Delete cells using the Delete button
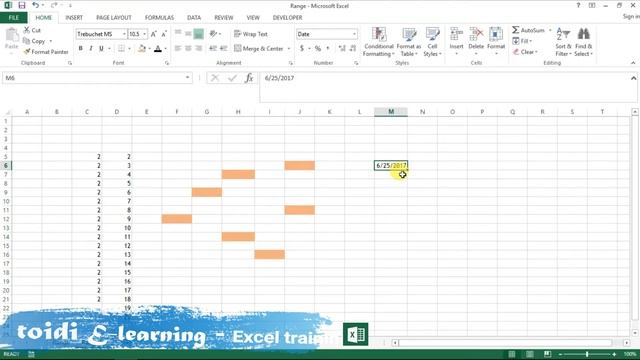The height and width of the screenshot is (360, 640). [x=476, y=41]
